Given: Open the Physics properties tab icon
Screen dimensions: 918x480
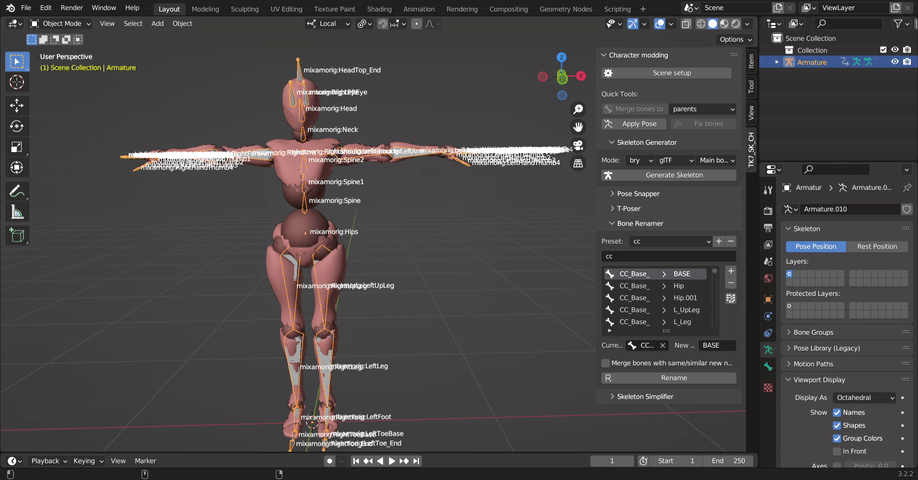Looking at the screenshot, I should [x=768, y=316].
